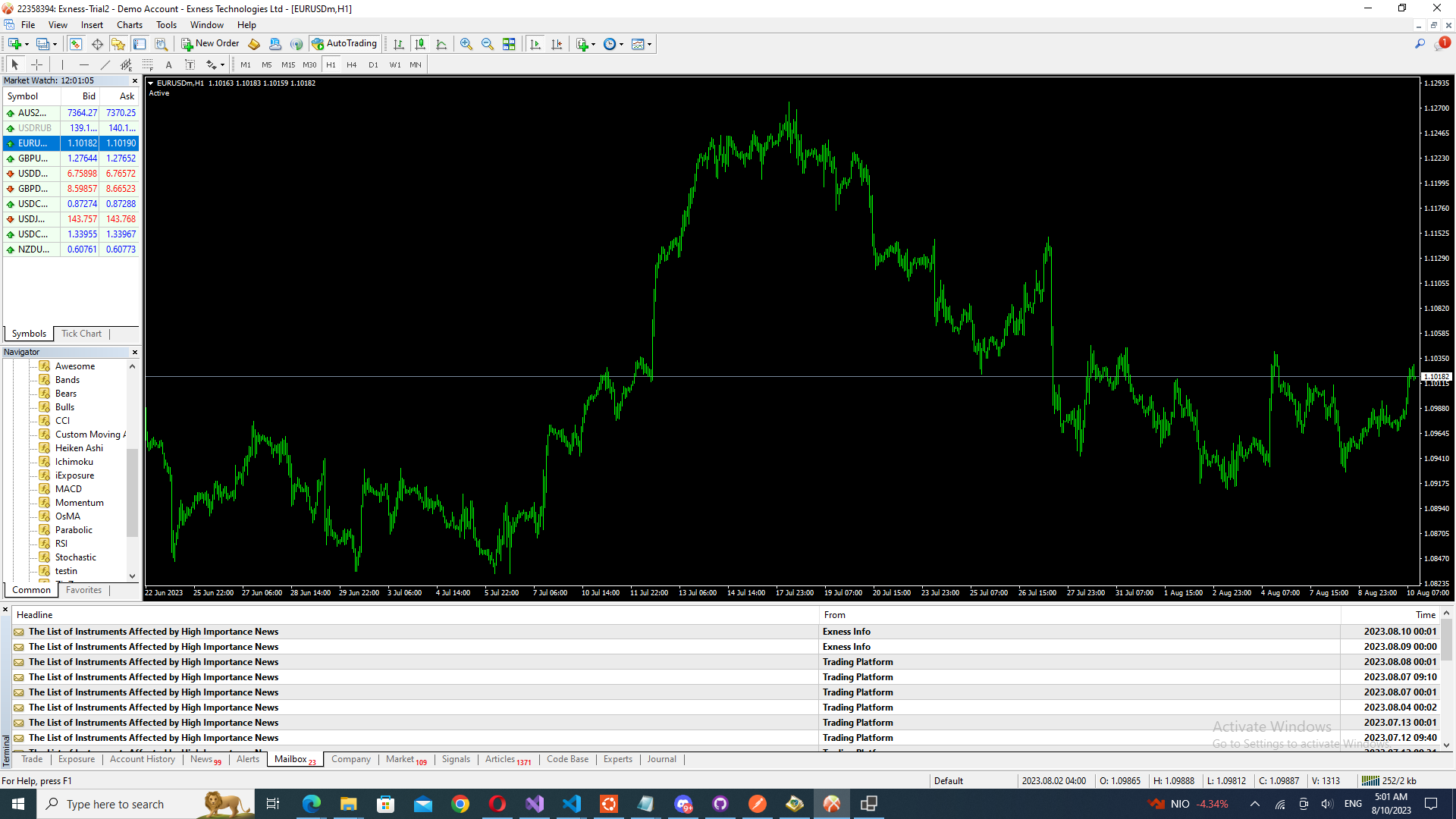
Task: Toggle the Data Window icon
Action: point(97,44)
